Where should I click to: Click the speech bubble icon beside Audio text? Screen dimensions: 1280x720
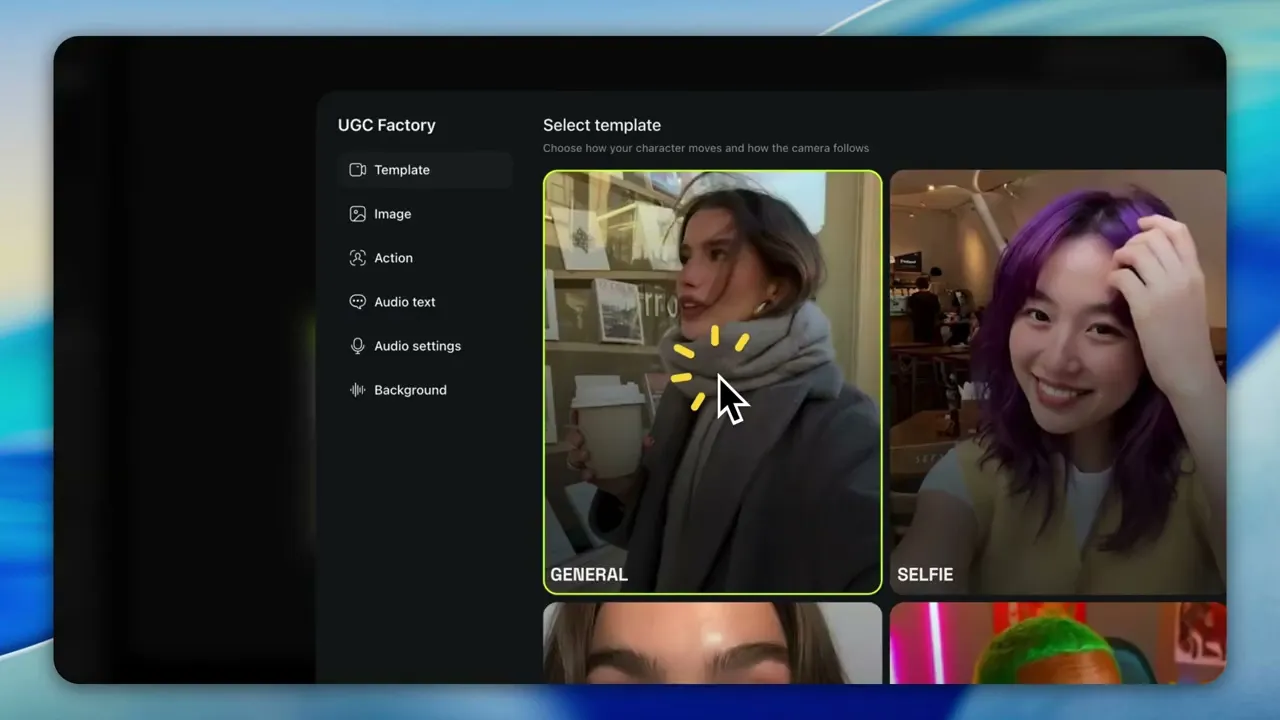pos(357,302)
